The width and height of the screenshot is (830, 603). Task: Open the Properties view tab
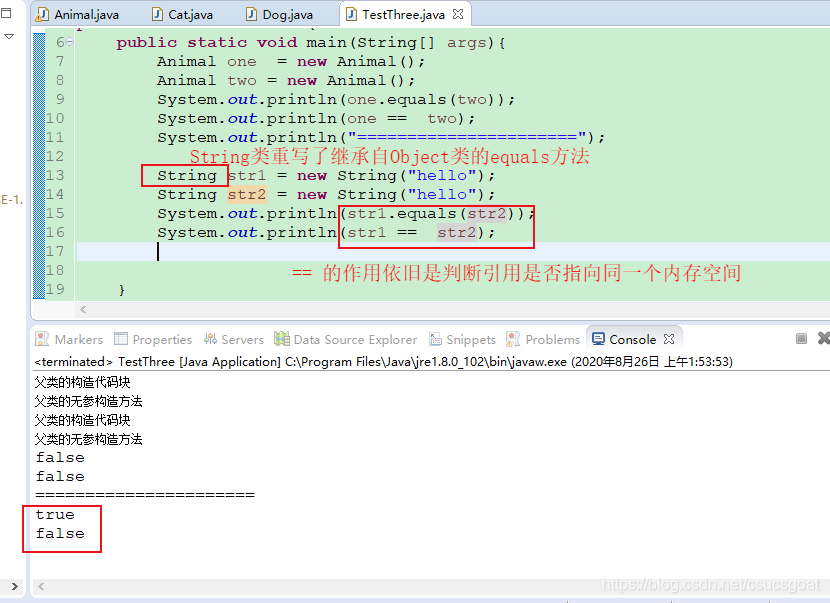coord(153,339)
